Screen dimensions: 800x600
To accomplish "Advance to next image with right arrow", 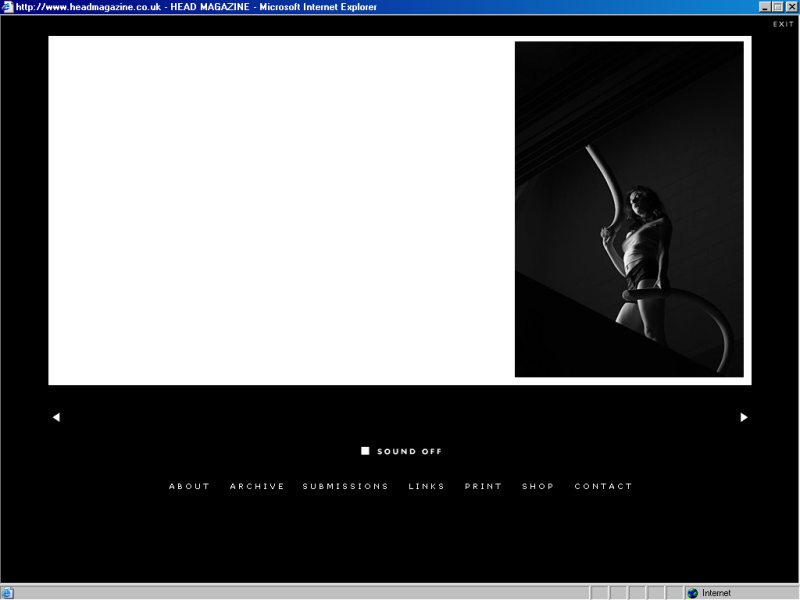I will [744, 417].
